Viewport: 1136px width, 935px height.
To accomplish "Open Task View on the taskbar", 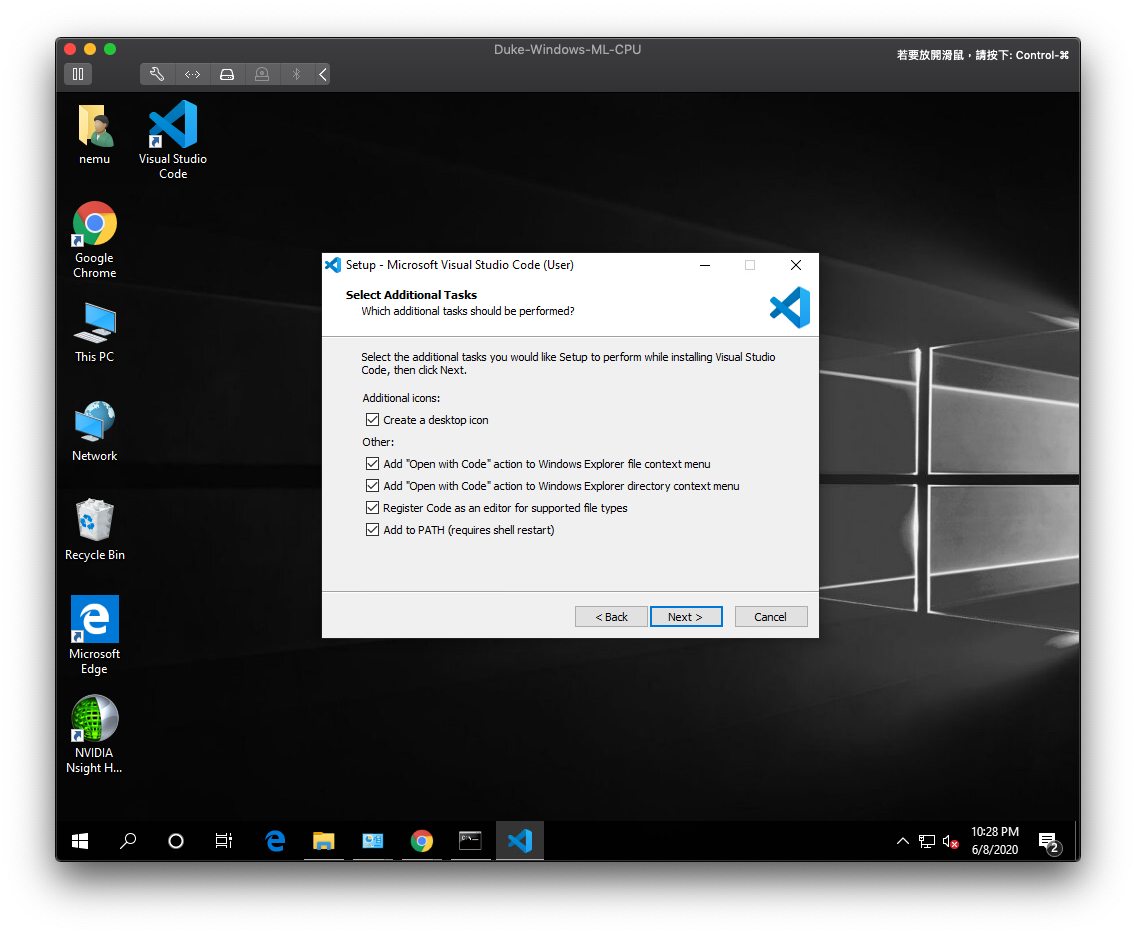I will click(x=224, y=841).
